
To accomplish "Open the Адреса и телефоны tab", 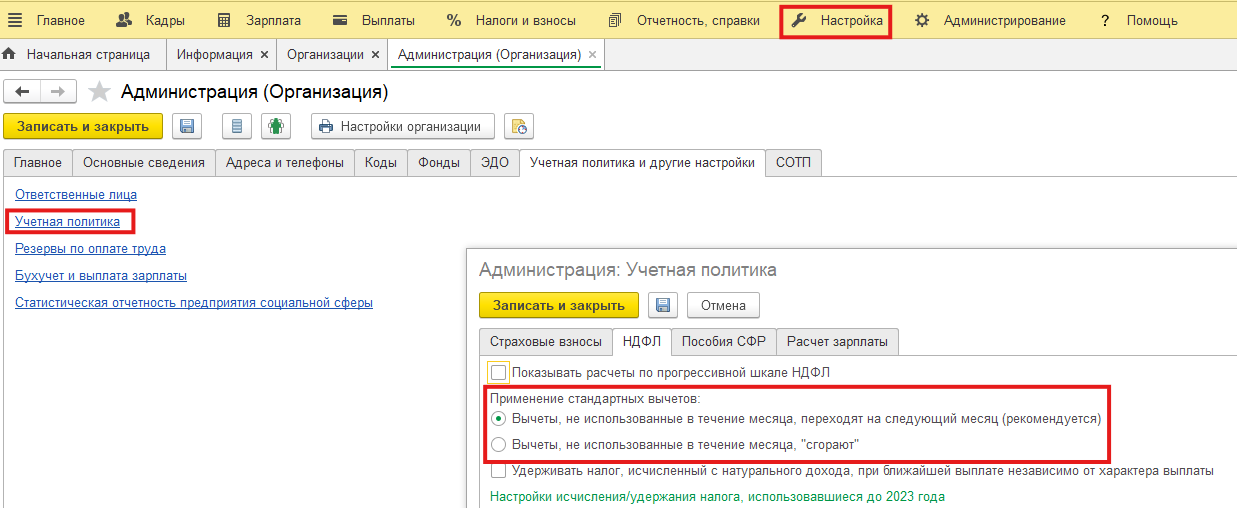I will pos(285,163).
